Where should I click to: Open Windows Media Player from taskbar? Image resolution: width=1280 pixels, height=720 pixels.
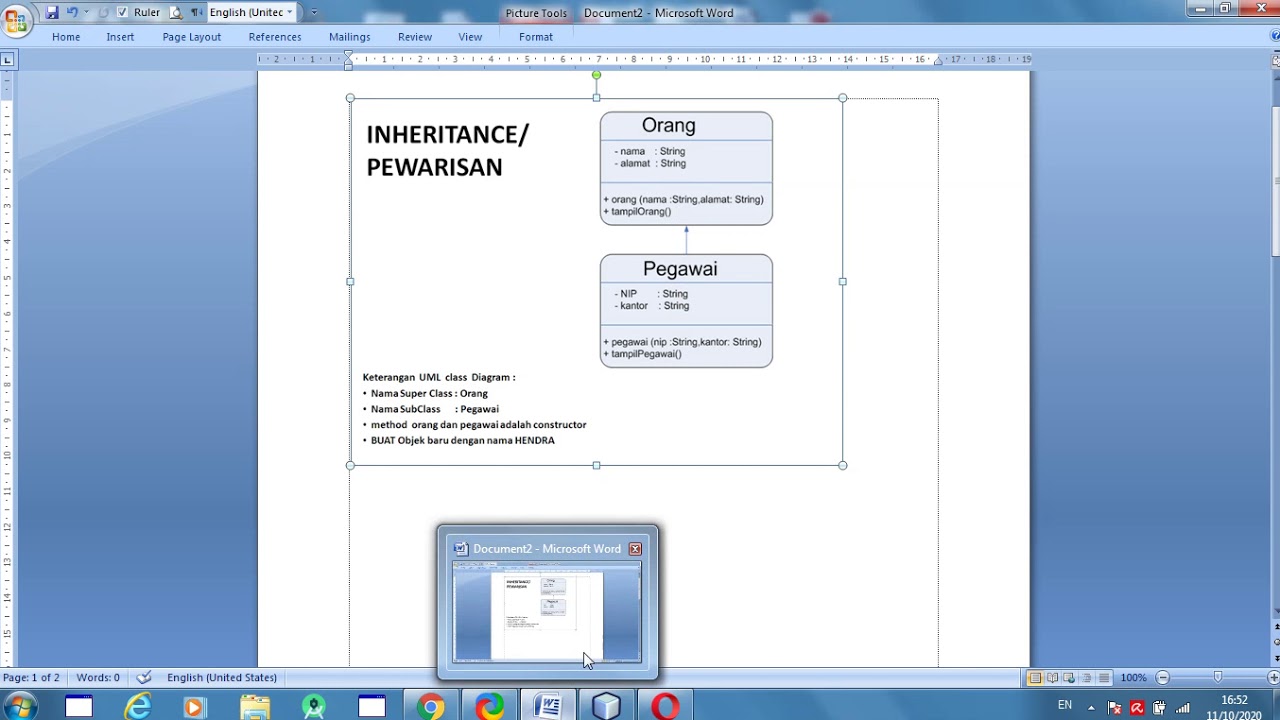pyautogui.click(x=194, y=707)
